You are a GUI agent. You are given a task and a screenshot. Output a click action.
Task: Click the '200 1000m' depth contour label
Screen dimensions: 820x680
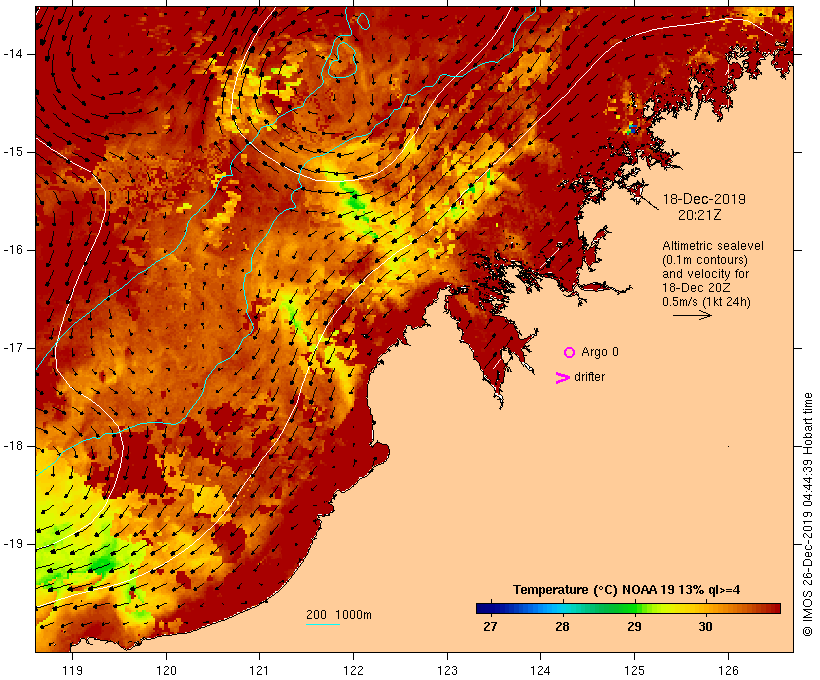coord(339,615)
